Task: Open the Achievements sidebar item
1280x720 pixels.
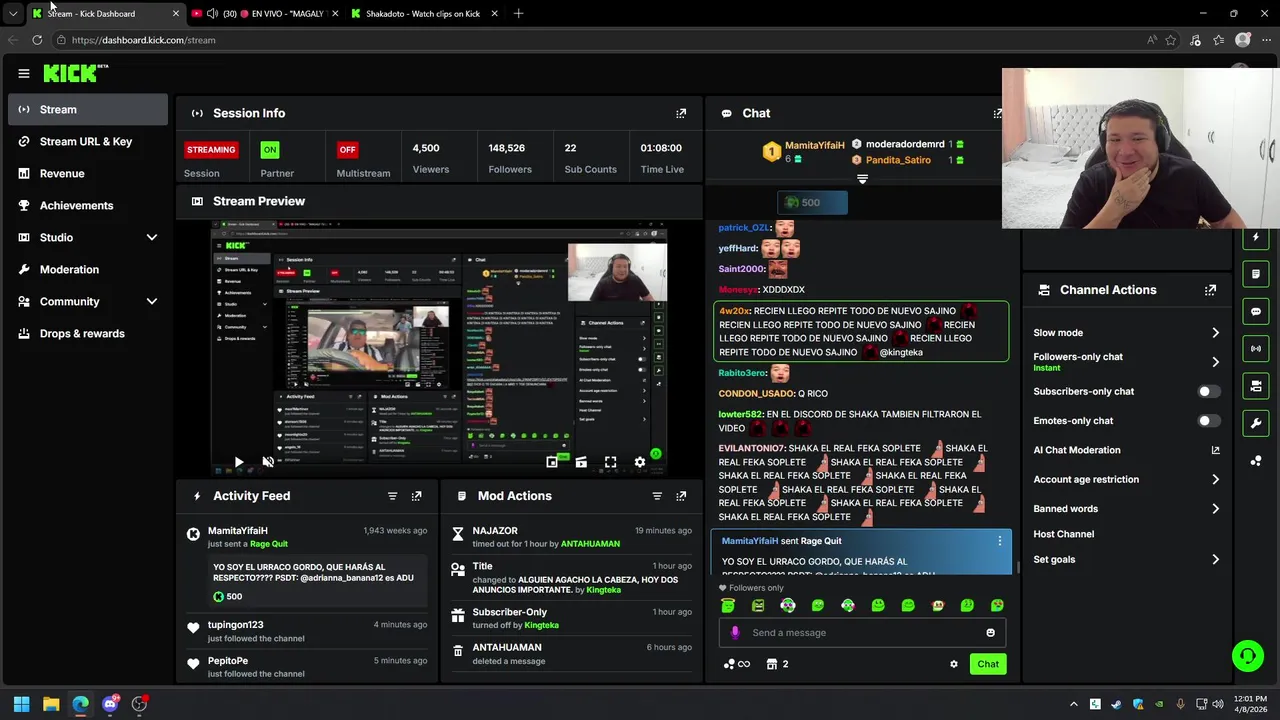Action: point(88,205)
